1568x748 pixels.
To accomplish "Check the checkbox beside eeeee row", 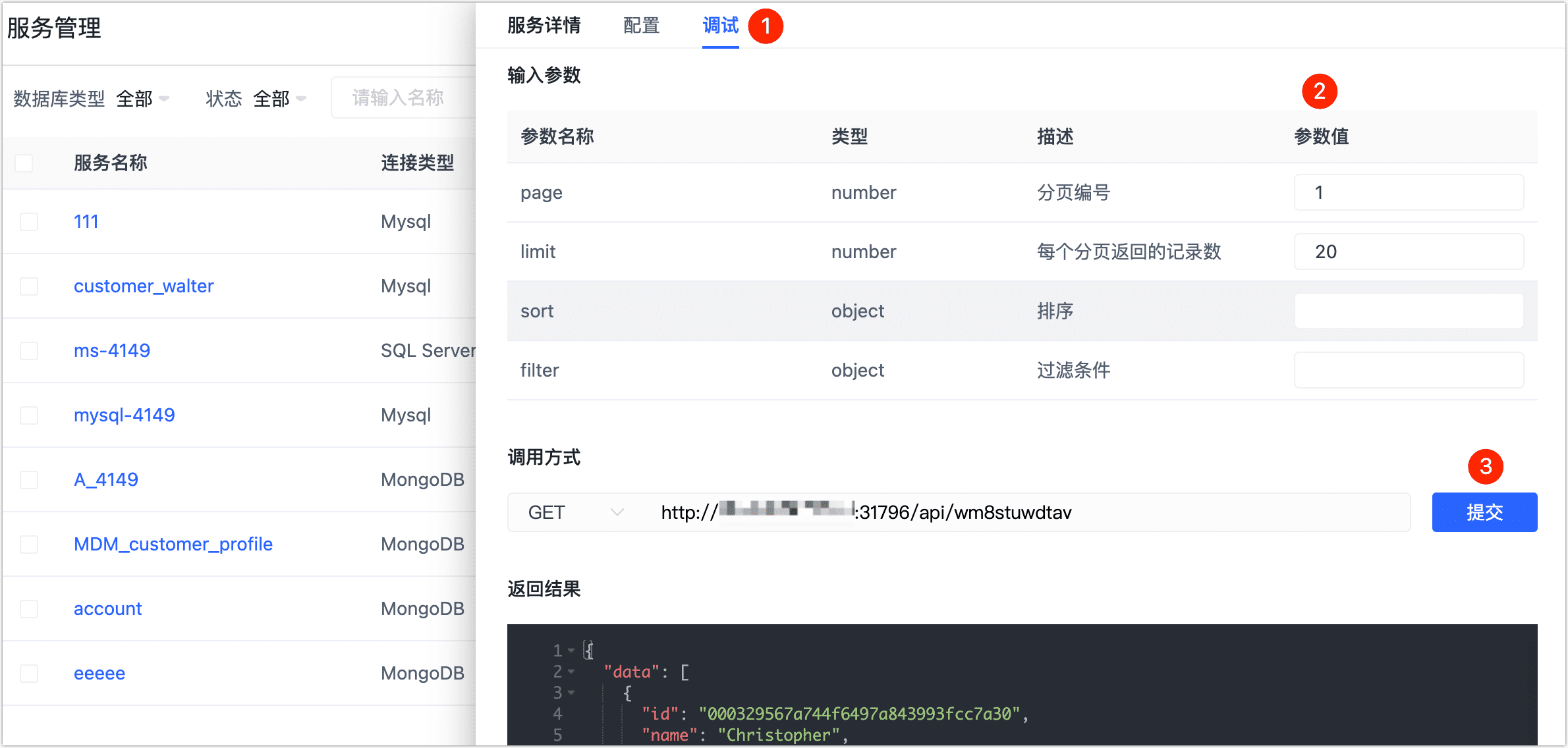I will click(29, 673).
